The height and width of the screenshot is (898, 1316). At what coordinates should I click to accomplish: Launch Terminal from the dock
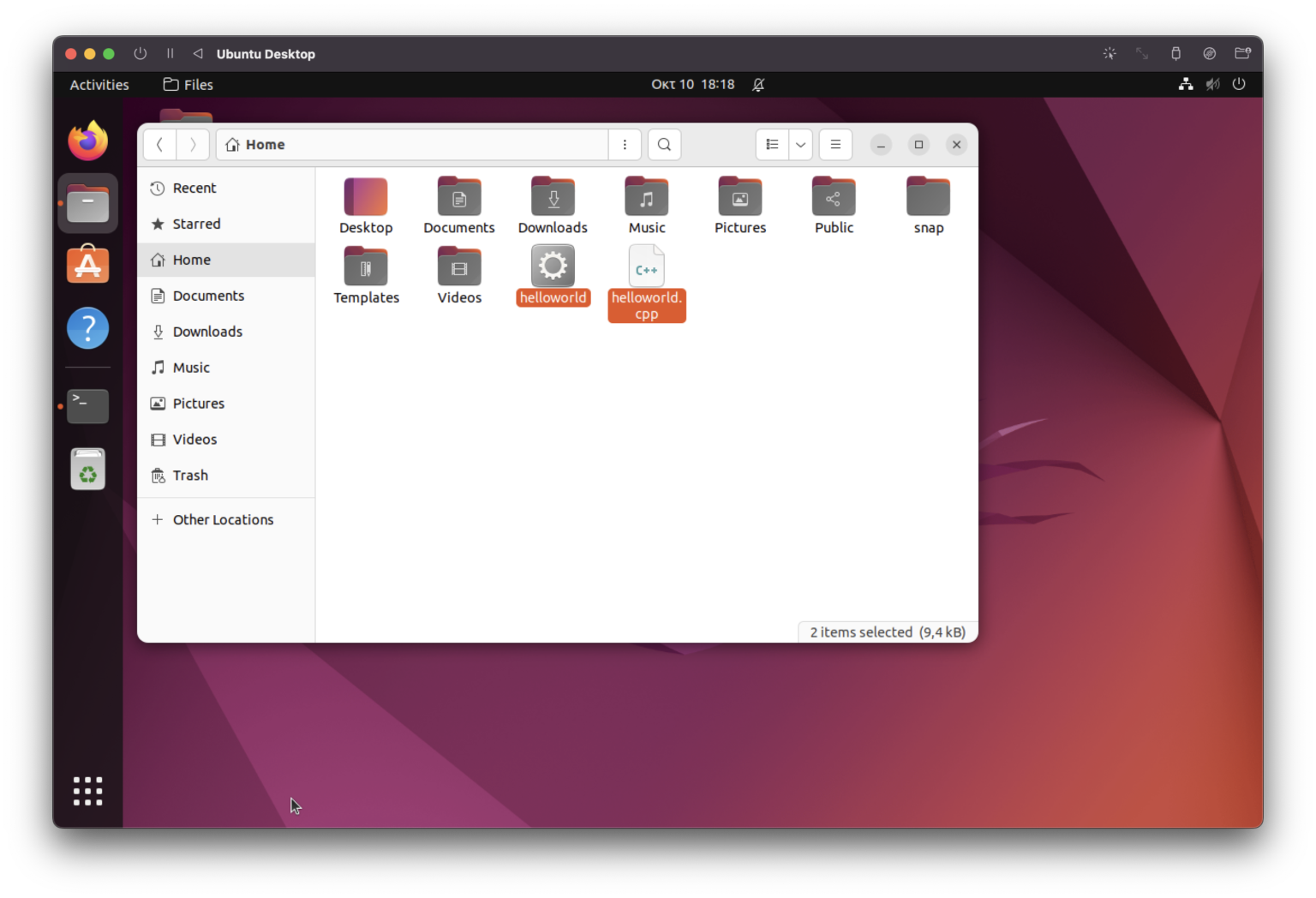coord(87,406)
